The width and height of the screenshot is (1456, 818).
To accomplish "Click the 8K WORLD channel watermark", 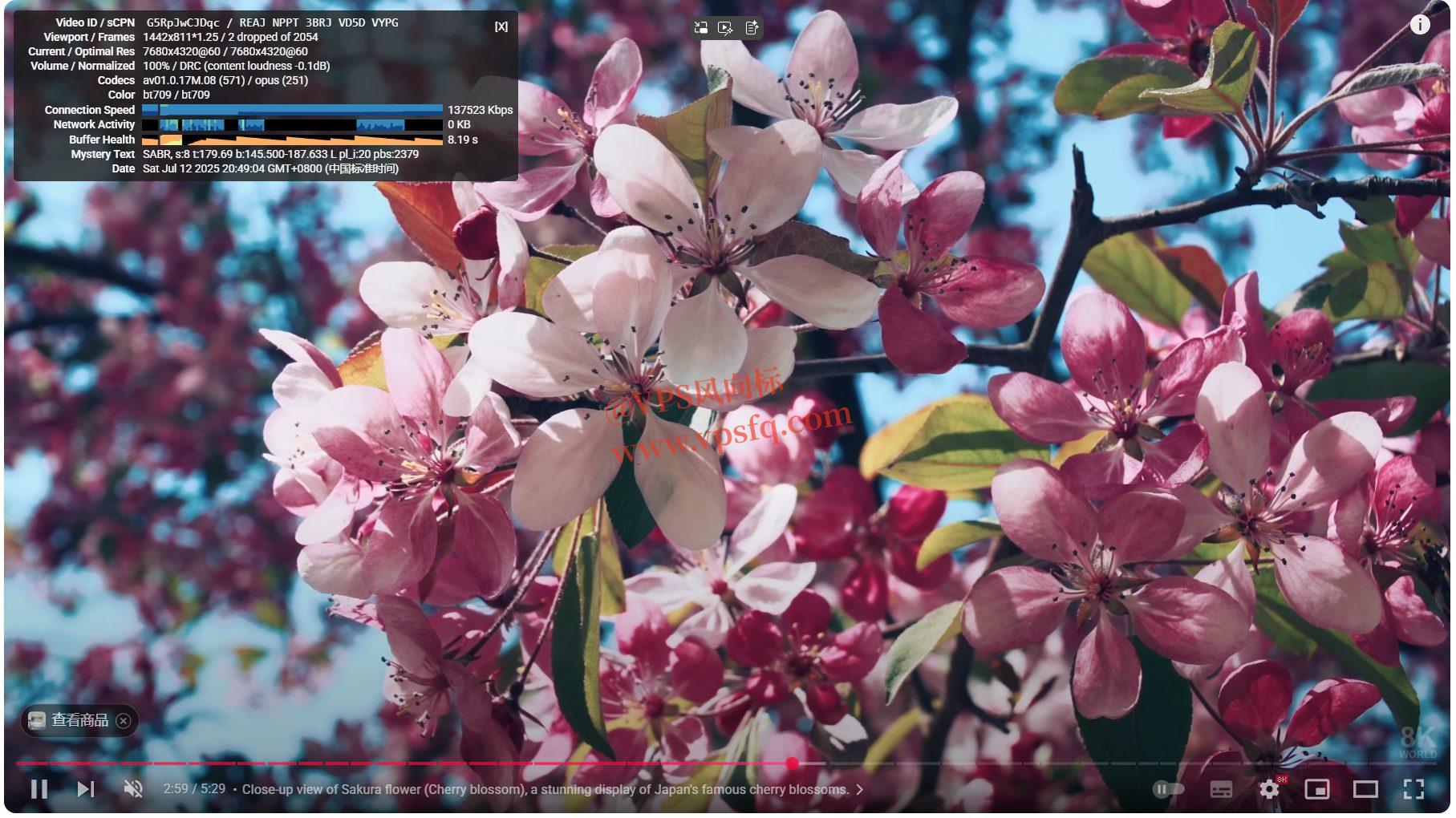I will [1417, 743].
